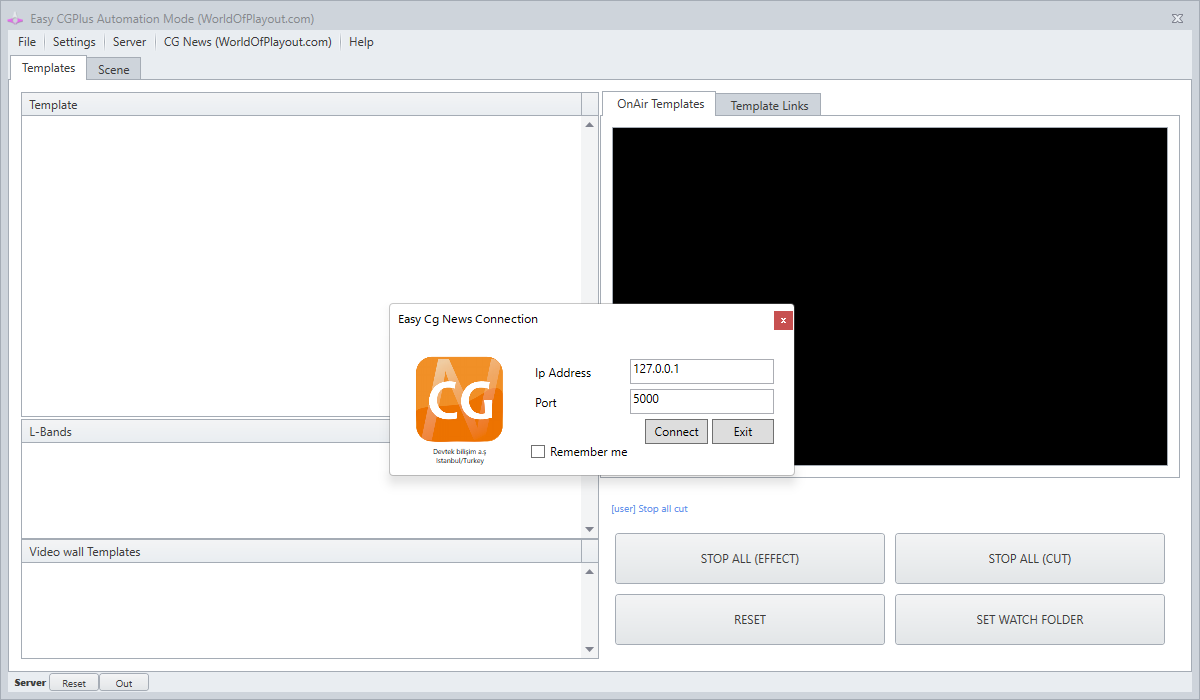Click the Template column header

(x=302, y=105)
